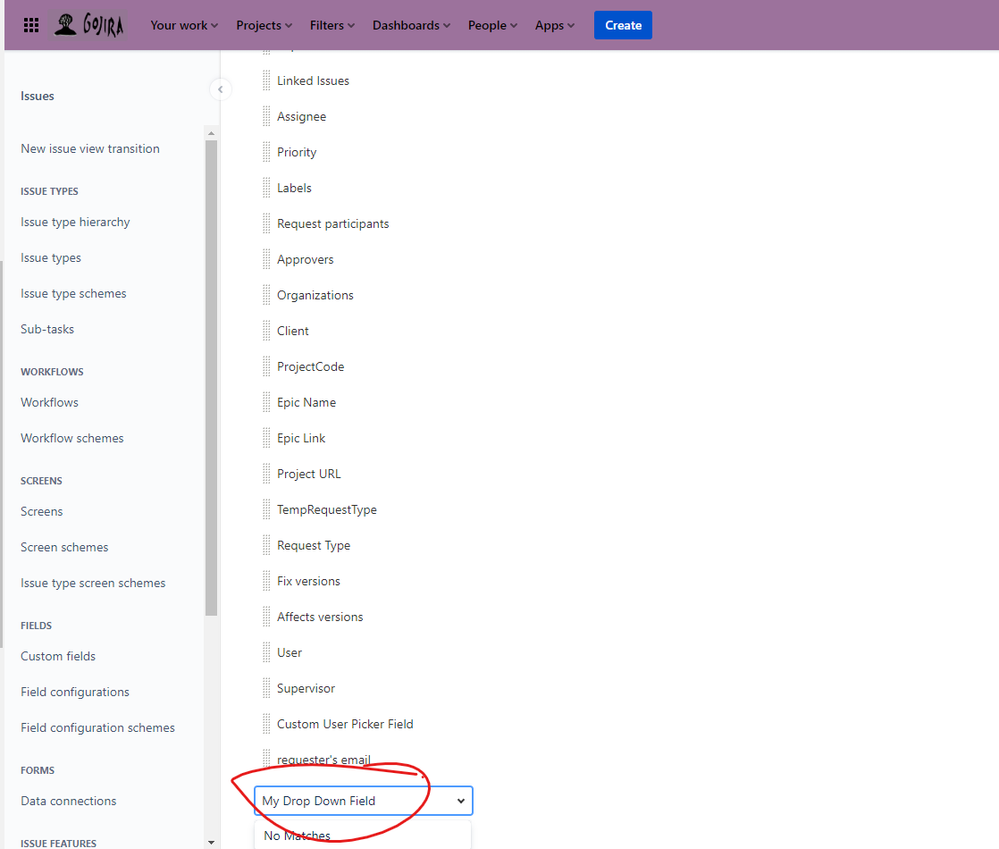Click the dropdown arrow of the field selector
Screen dimensions: 999x849
click(x=461, y=801)
